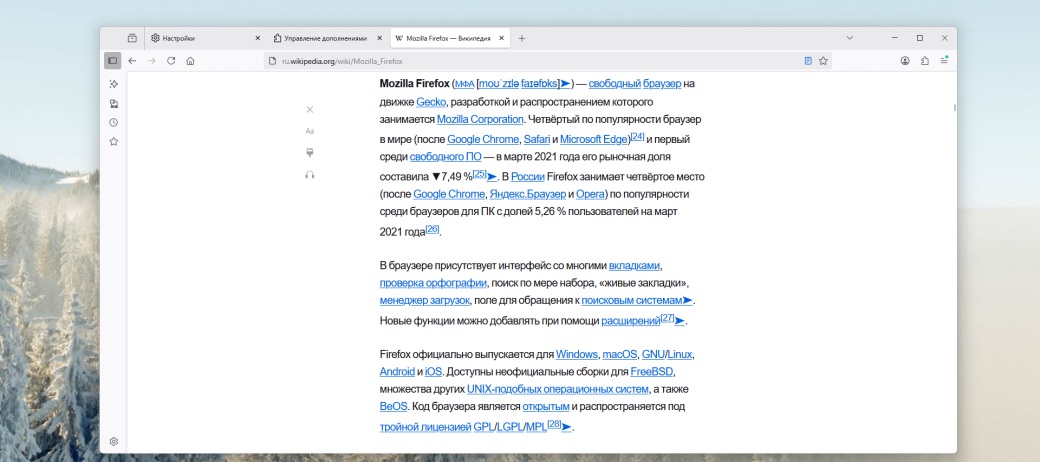
Task: Open the Extensions puzzle icon in toolbar
Action: click(925, 61)
